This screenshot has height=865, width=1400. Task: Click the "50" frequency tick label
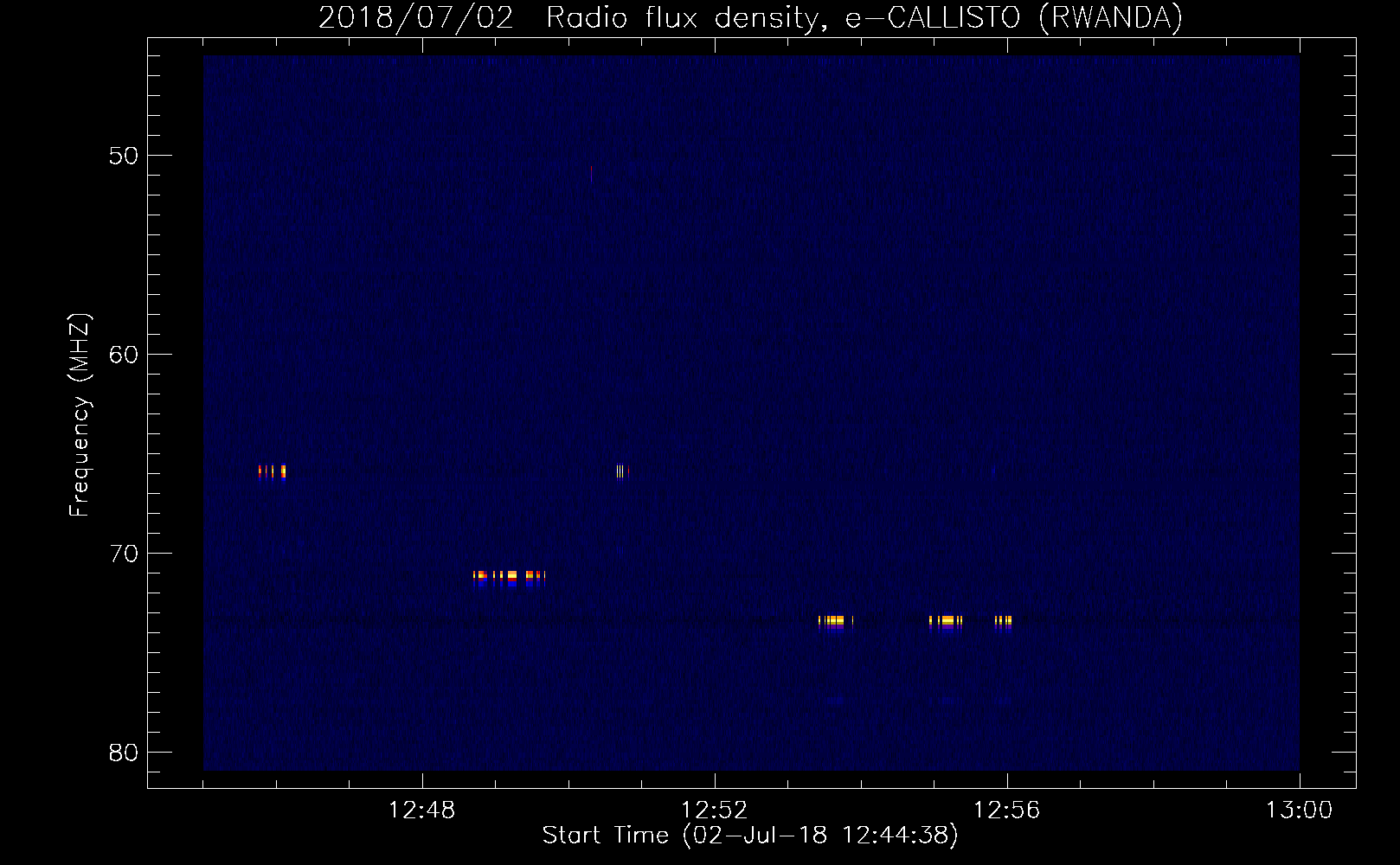tap(125, 156)
